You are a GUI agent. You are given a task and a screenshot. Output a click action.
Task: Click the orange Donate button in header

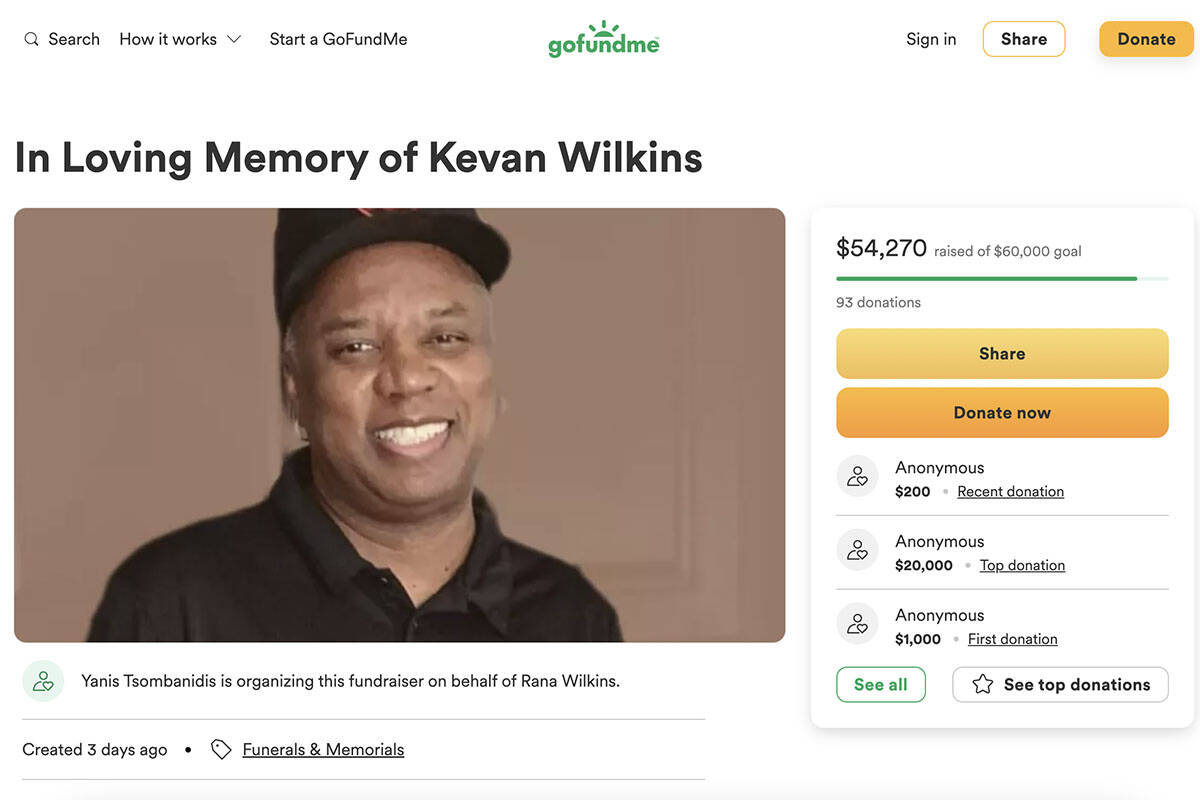1146,39
